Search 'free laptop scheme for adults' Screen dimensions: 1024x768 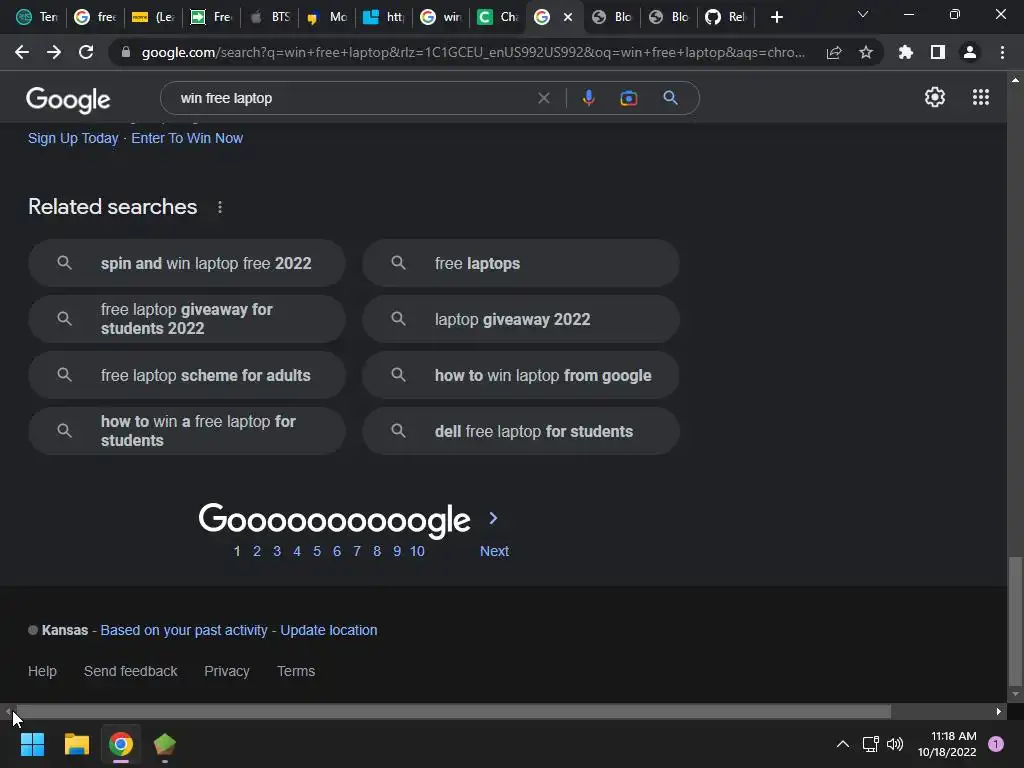(x=187, y=375)
